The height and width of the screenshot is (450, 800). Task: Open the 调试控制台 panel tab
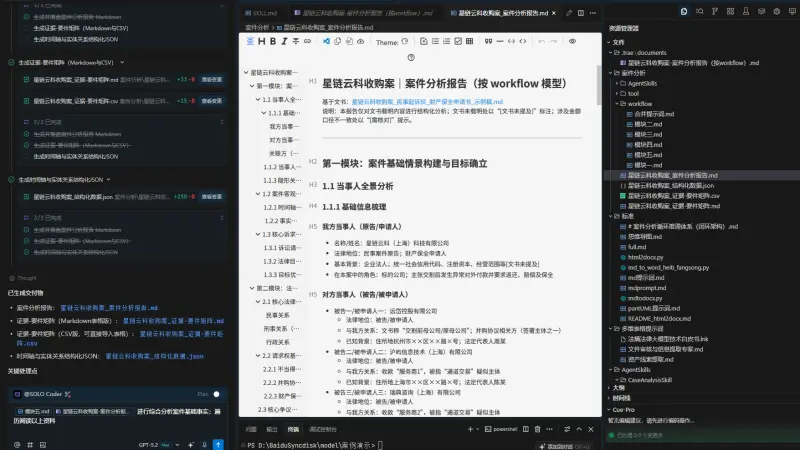[x=322, y=430]
